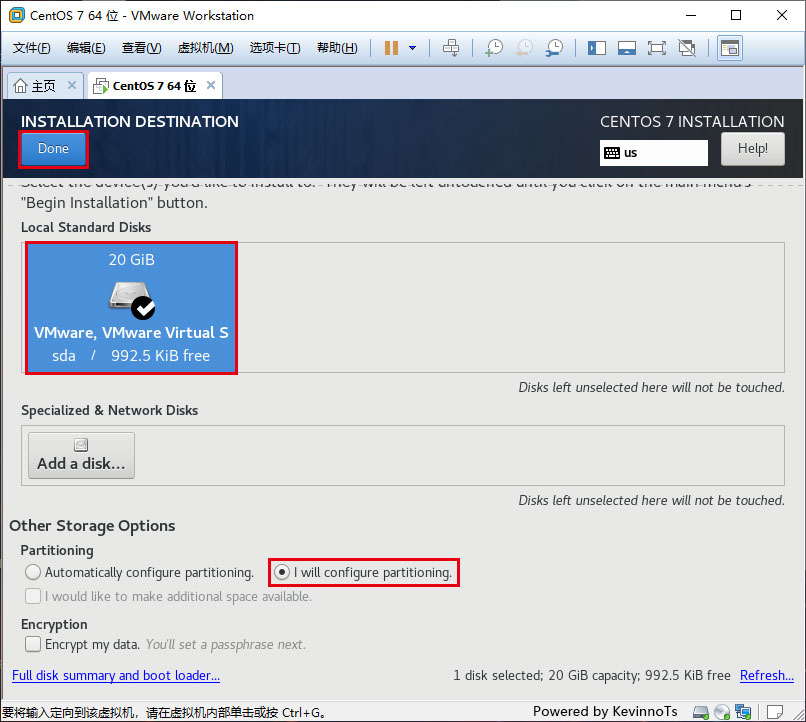Open the 文件(F) menu
This screenshot has height=722, width=806.
(31, 48)
